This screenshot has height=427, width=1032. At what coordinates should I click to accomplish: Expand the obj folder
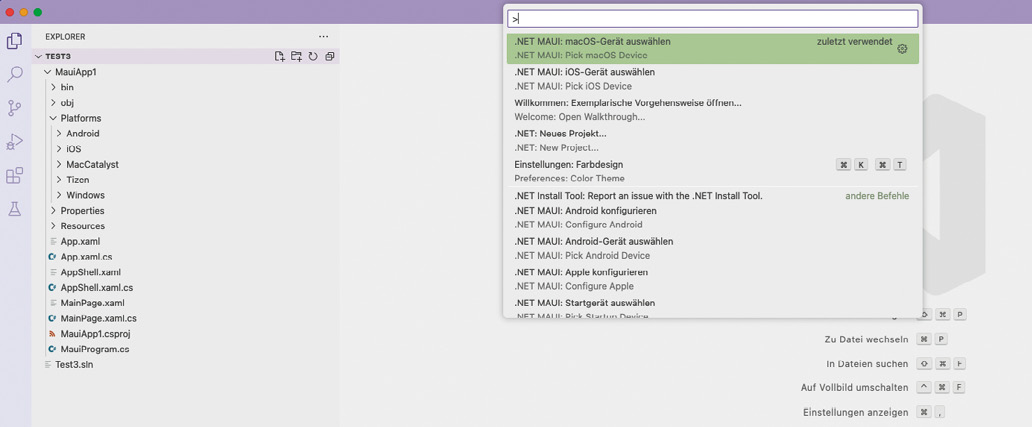[x=53, y=103]
